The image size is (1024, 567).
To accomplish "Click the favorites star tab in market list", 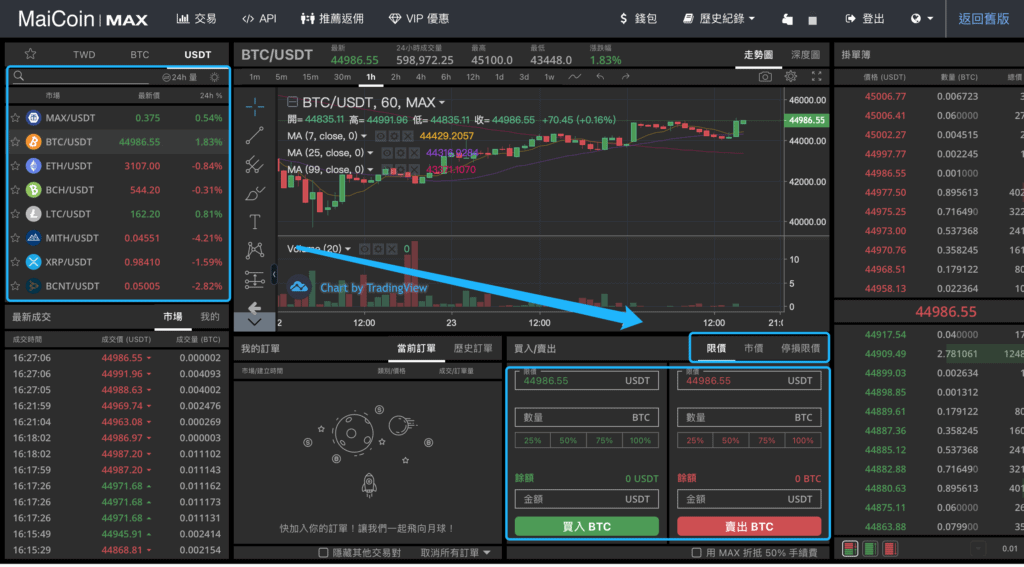I will tap(30, 54).
